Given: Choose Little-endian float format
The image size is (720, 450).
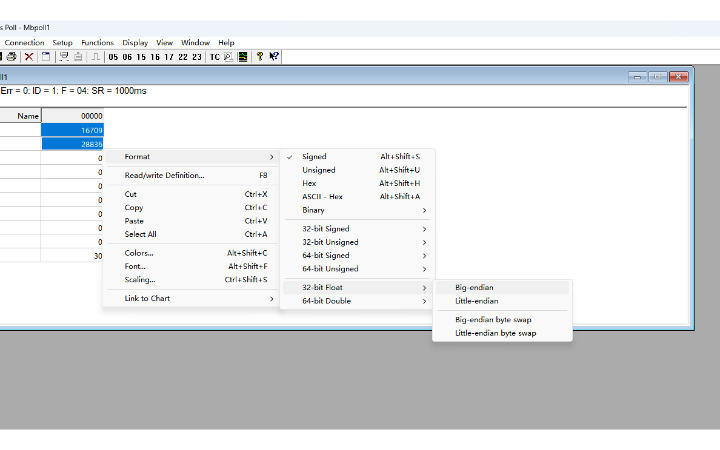Looking at the screenshot, I should pyautogui.click(x=502, y=301).
